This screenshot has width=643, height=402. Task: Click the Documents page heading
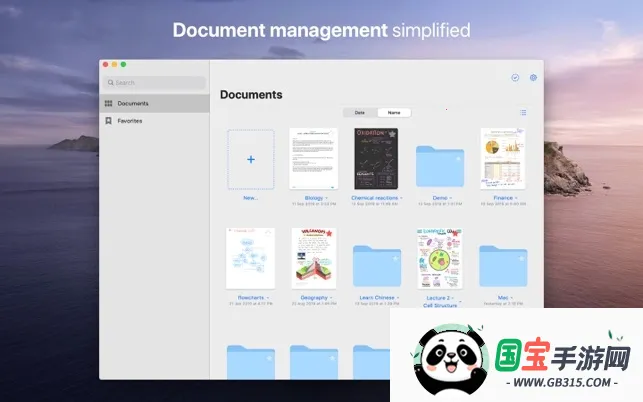pyautogui.click(x=251, y=95)
